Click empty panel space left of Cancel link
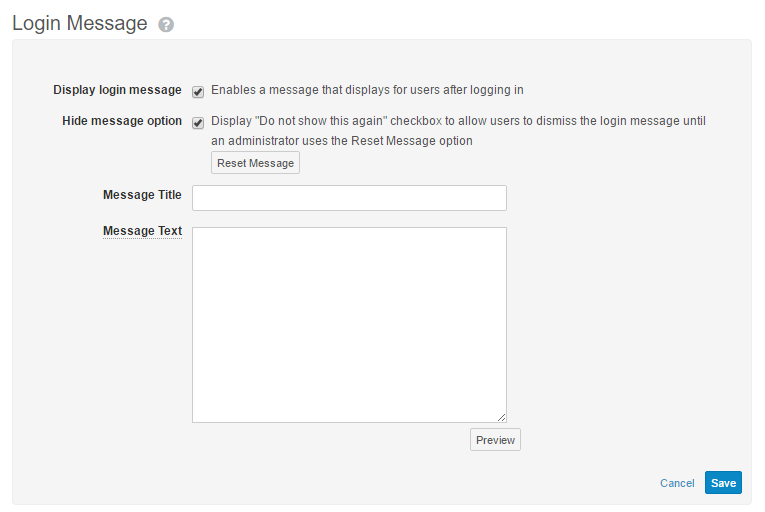 point(400,483)
